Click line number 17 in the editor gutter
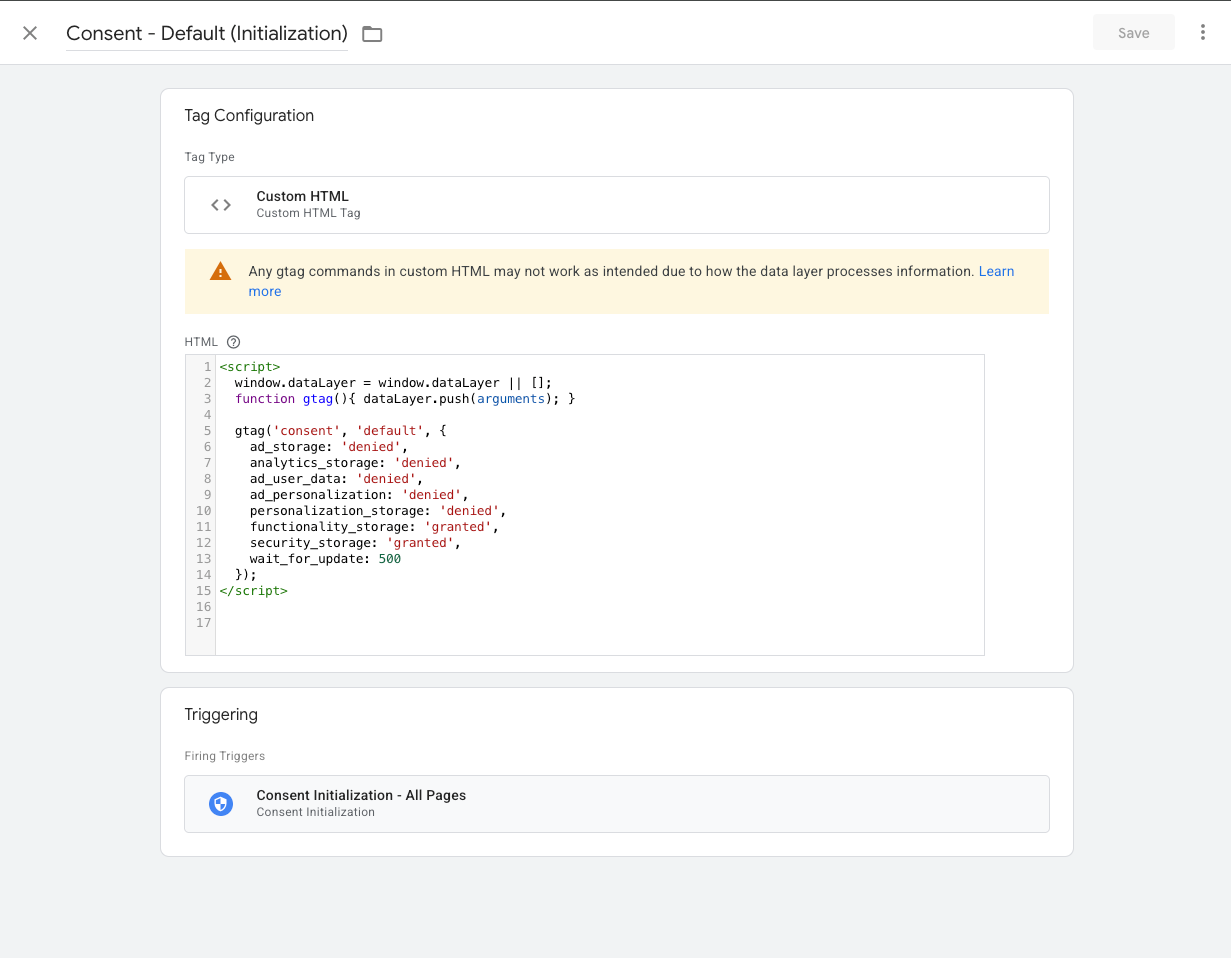This screenshot has width=1231, height=958. [x=204, y=623]
